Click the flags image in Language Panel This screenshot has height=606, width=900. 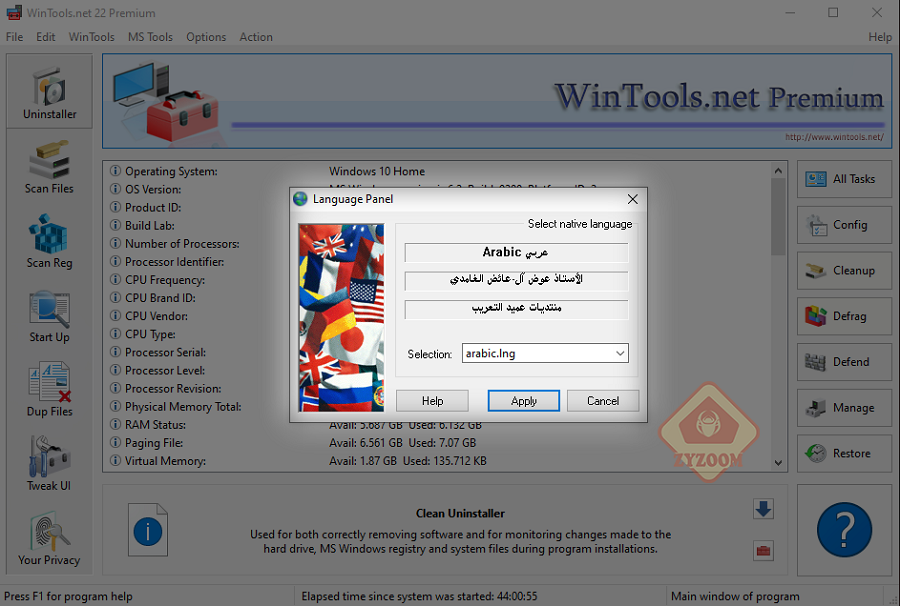[341, 318]
